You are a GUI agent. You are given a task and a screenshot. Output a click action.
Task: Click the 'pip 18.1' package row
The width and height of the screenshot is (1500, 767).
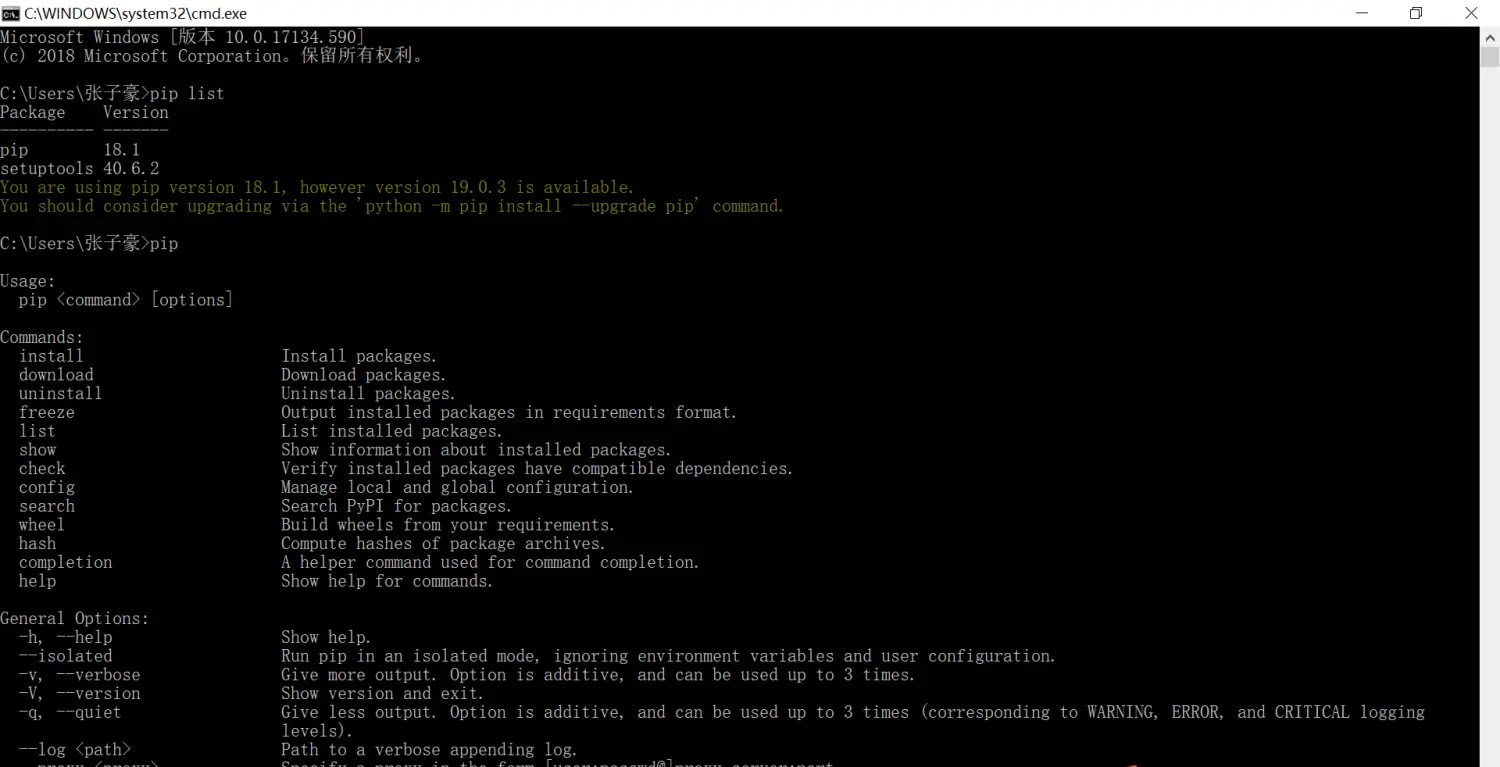(x=70, y=149)
